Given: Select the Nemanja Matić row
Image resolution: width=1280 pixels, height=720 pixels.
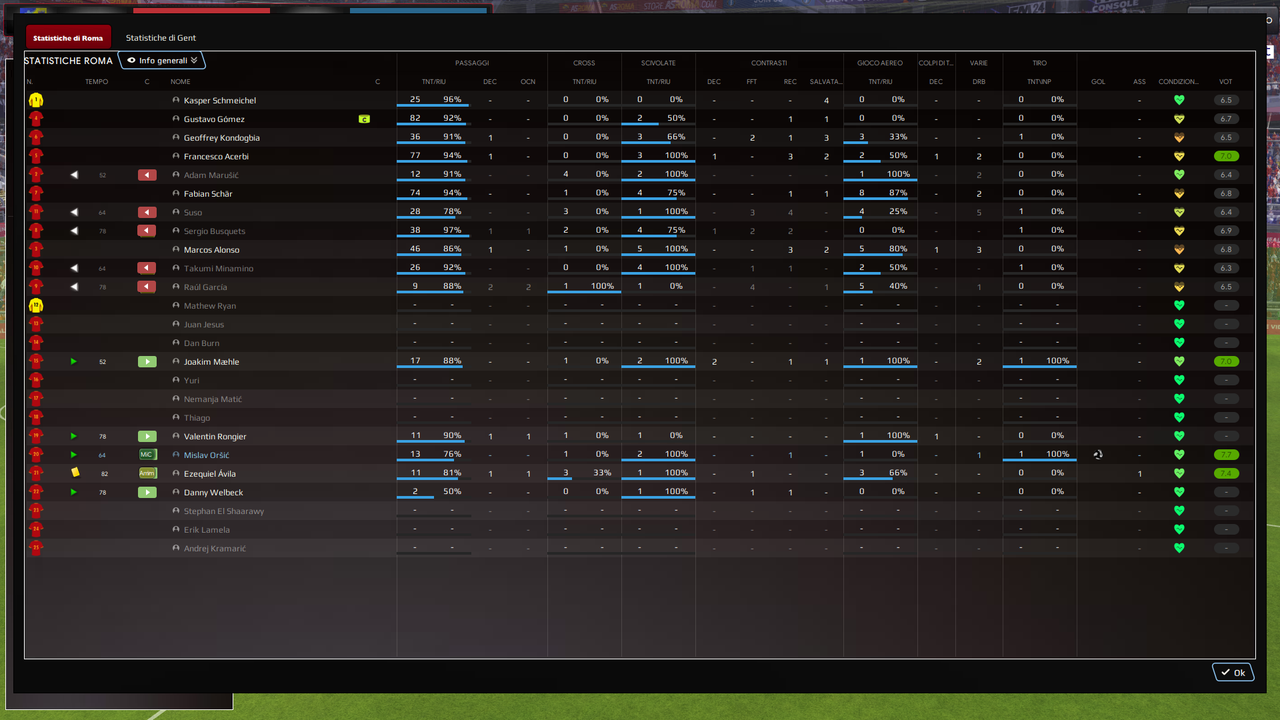Looking at the screenshot, I should click(640, 399).
